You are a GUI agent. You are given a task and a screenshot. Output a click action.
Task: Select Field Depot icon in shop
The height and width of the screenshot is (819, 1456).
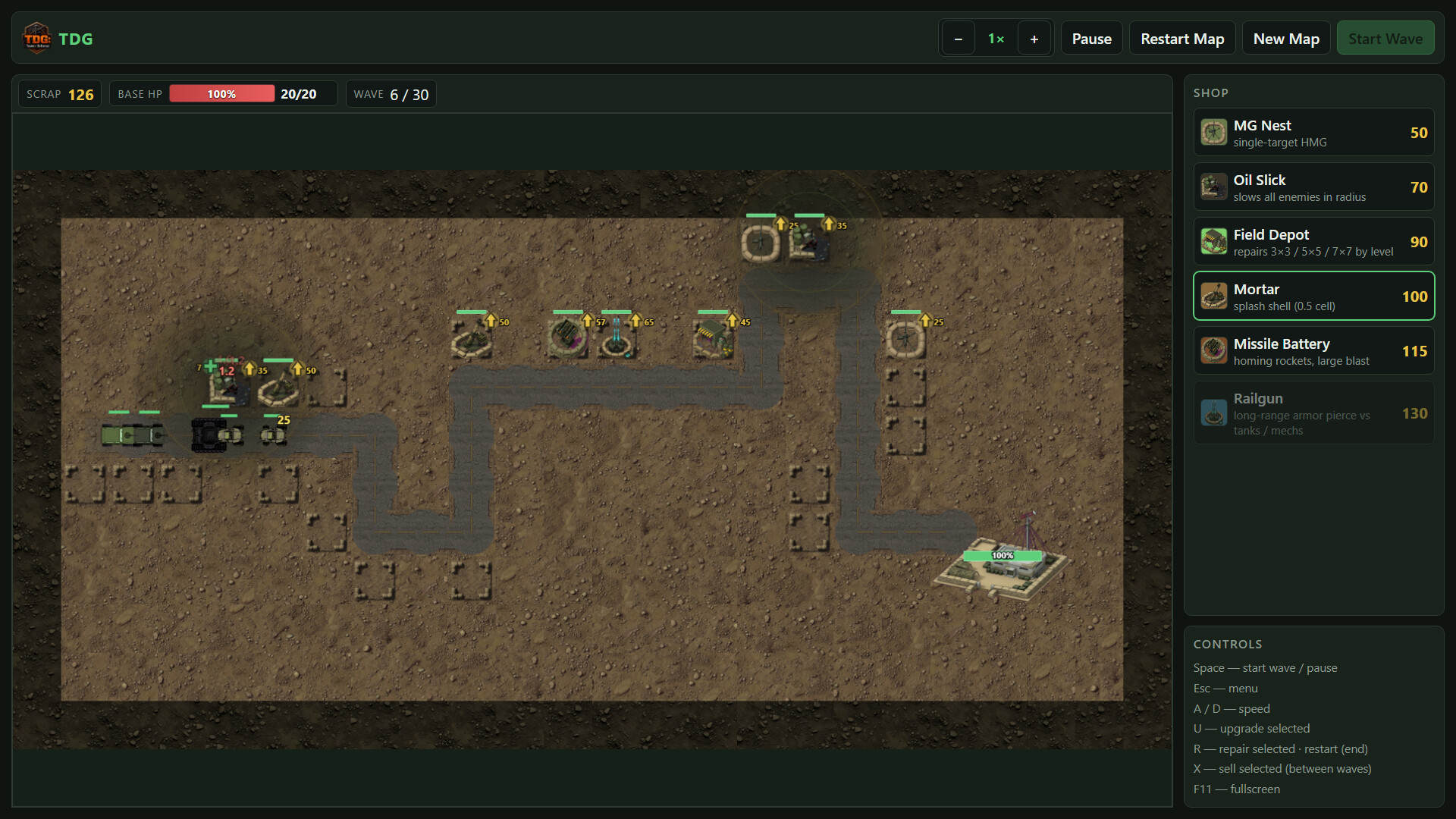tap(1213, 242)
